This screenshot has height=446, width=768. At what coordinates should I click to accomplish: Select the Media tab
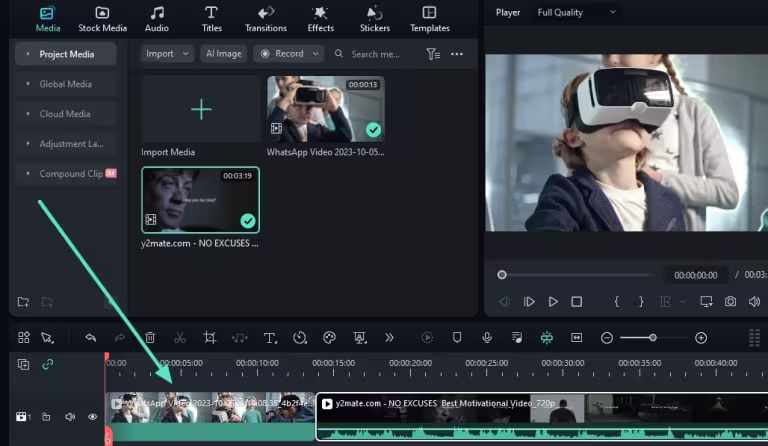point(48,19)
